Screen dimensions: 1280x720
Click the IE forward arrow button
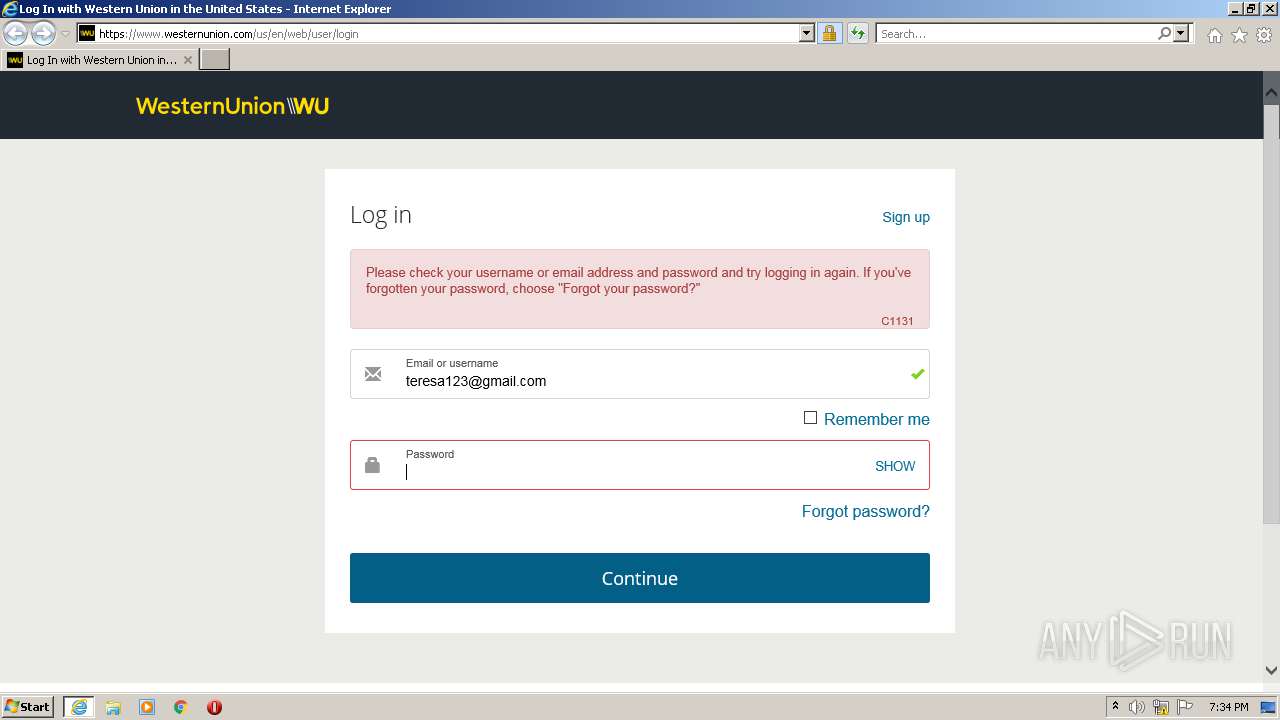pyautogui.click(x=43, y=33)
